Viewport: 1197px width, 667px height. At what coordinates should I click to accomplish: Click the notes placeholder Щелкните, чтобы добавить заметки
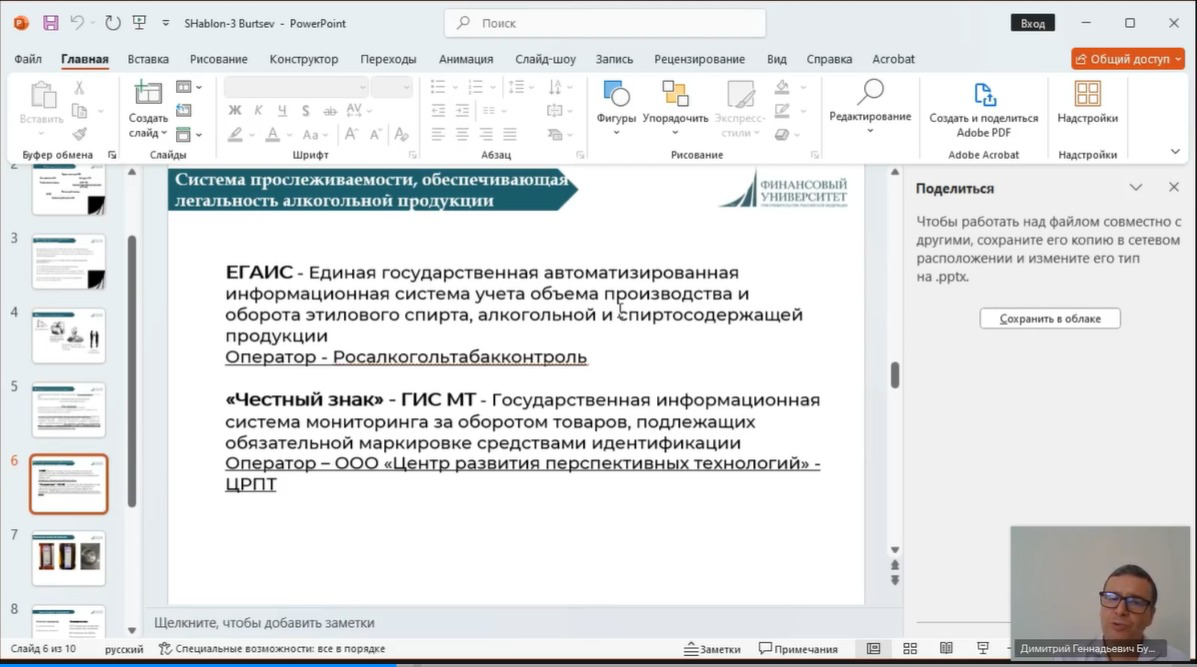click(x=264, y=623)
